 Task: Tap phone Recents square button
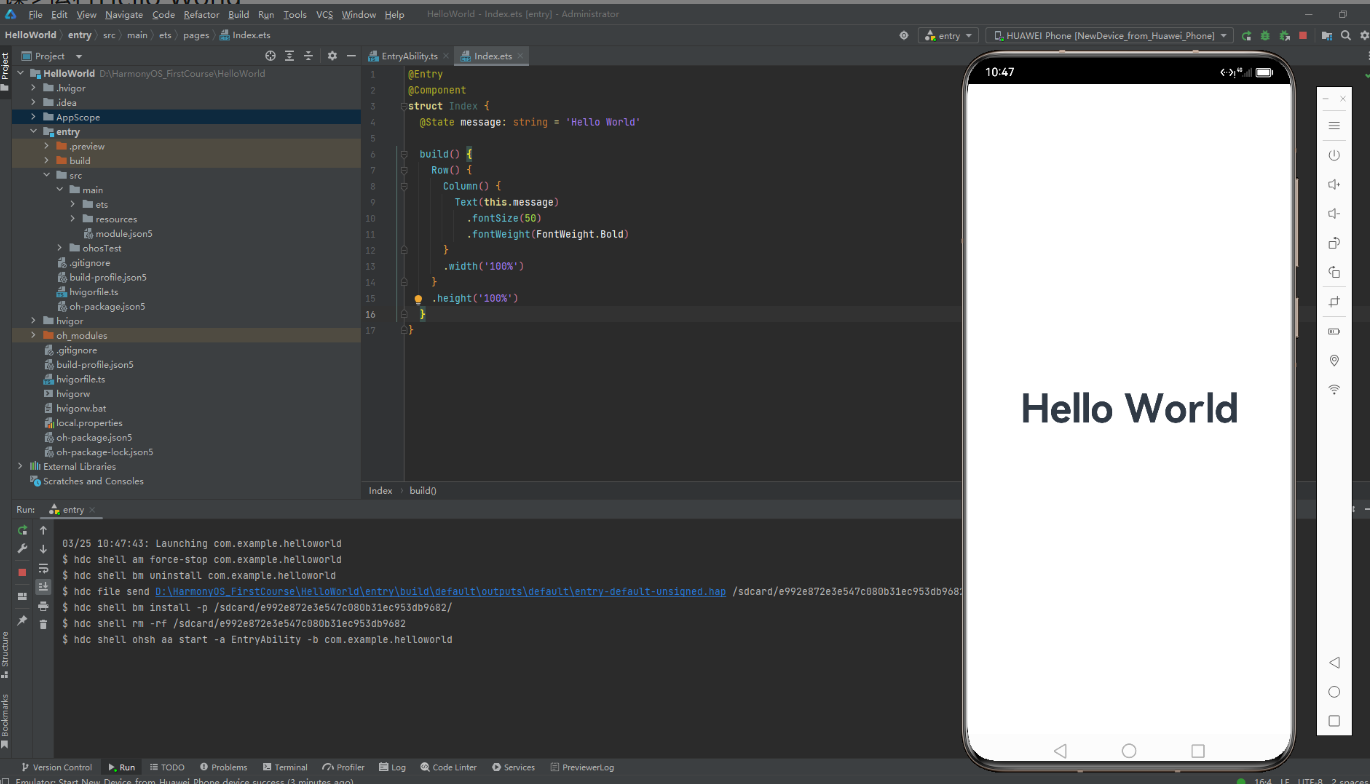(x=1198, y=750)
